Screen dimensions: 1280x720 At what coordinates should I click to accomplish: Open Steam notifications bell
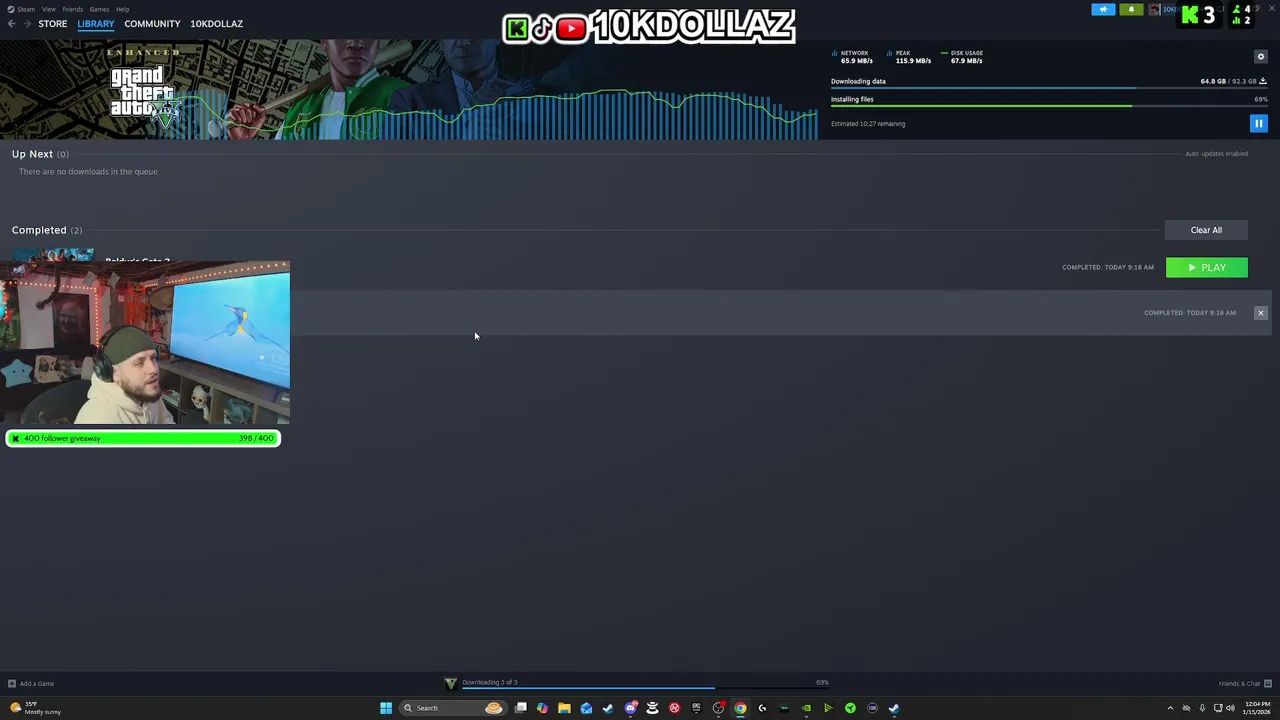[x=1131, y=10]
